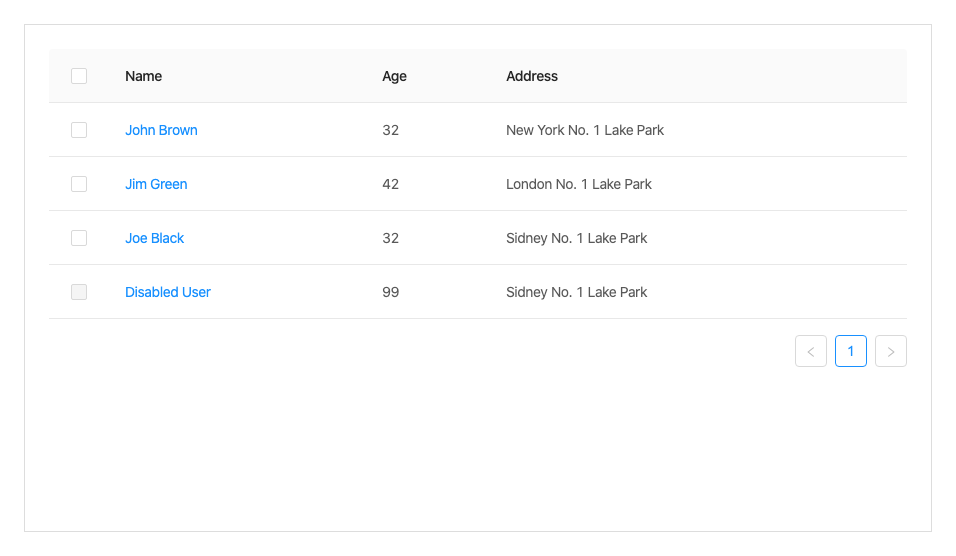
Task: Click the Disabled User row checkbox
Action: 79,292
